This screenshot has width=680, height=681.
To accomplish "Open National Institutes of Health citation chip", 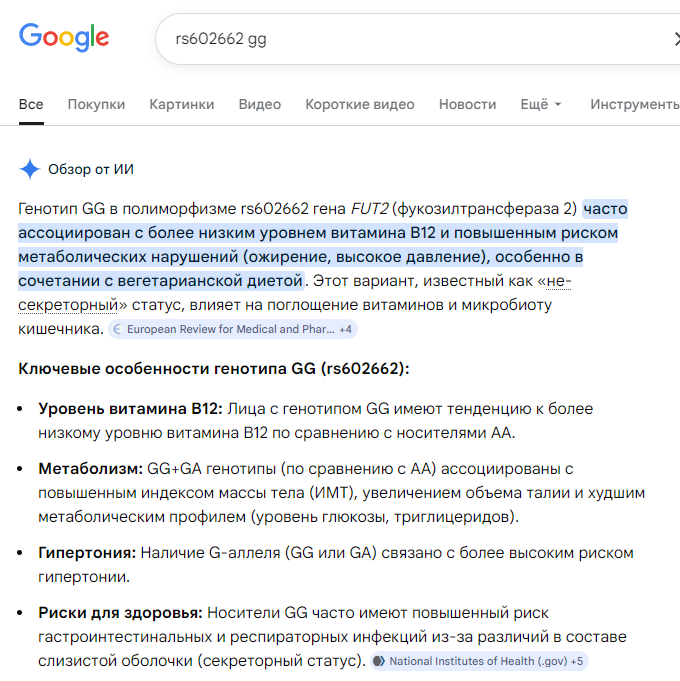I will pos(479,661).
